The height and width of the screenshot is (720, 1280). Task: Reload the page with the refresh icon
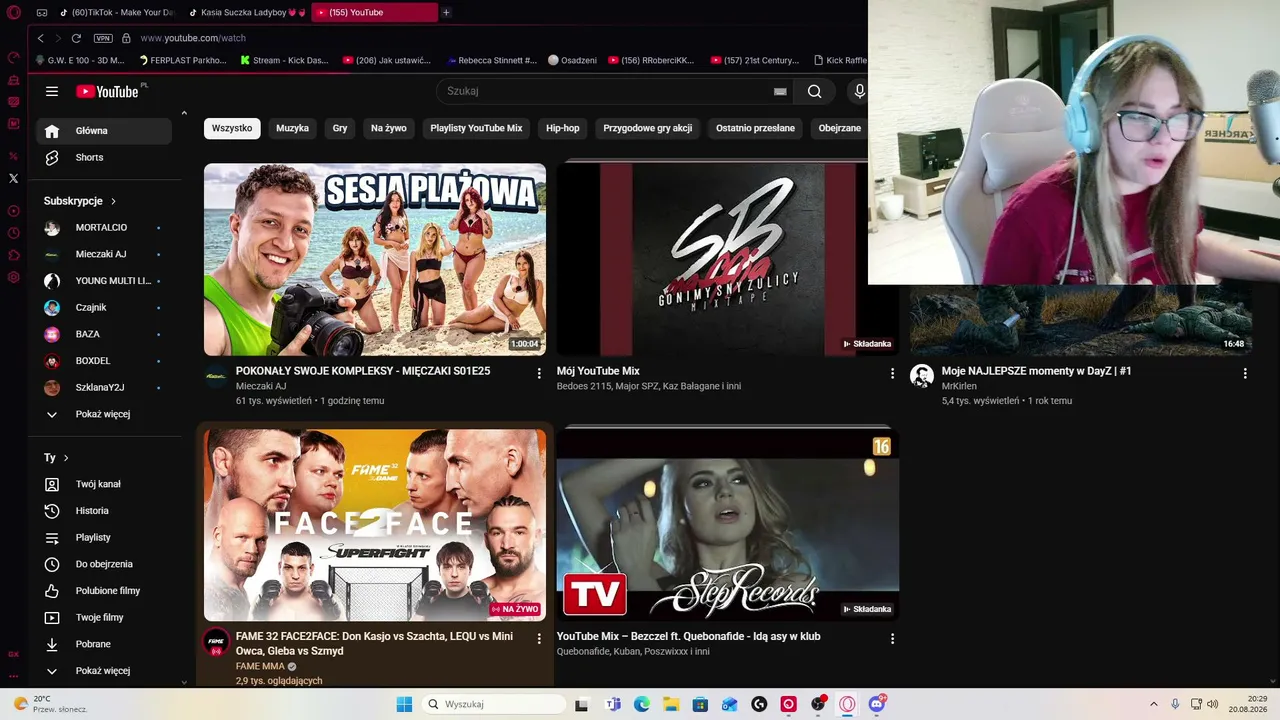point(76,38)
